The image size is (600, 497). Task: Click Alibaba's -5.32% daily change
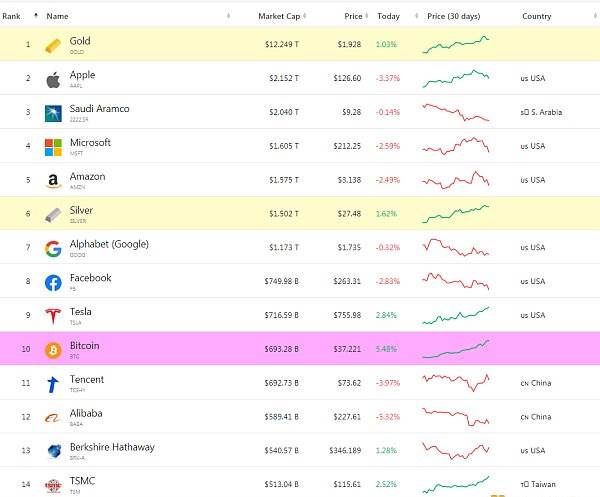[388, 417]
